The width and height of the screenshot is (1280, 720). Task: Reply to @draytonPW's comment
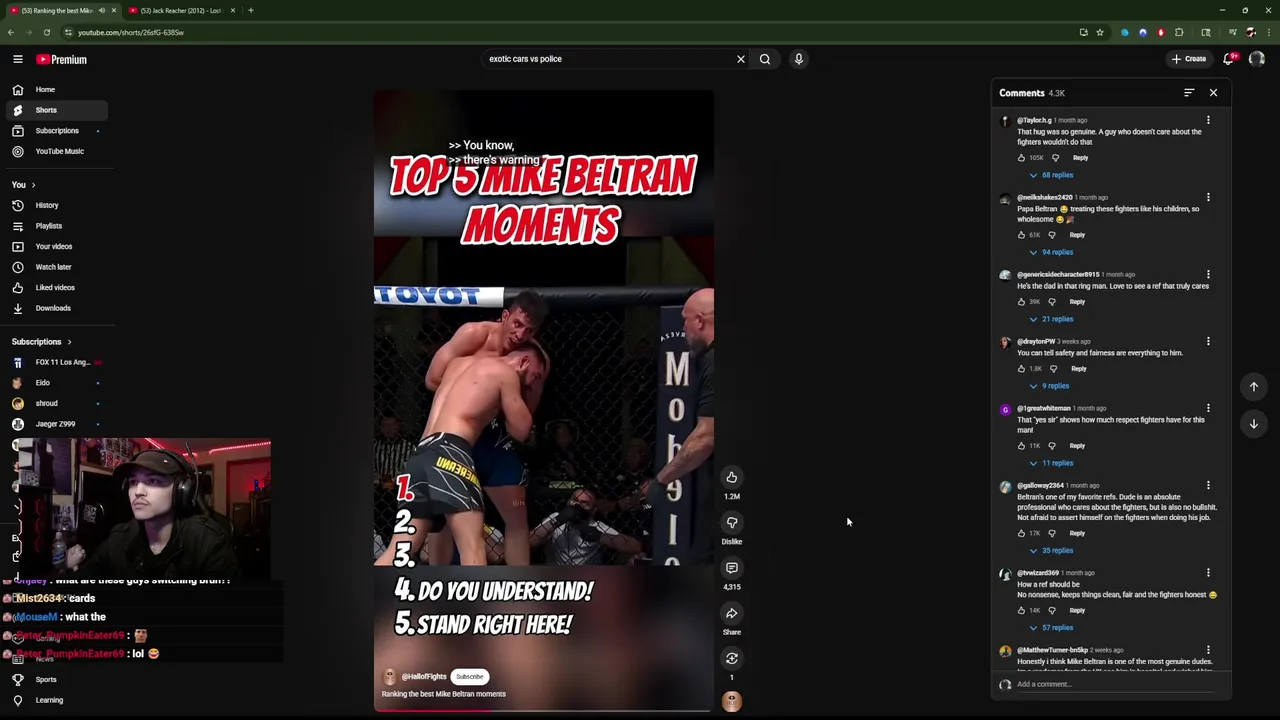(x=1078, y=369)
